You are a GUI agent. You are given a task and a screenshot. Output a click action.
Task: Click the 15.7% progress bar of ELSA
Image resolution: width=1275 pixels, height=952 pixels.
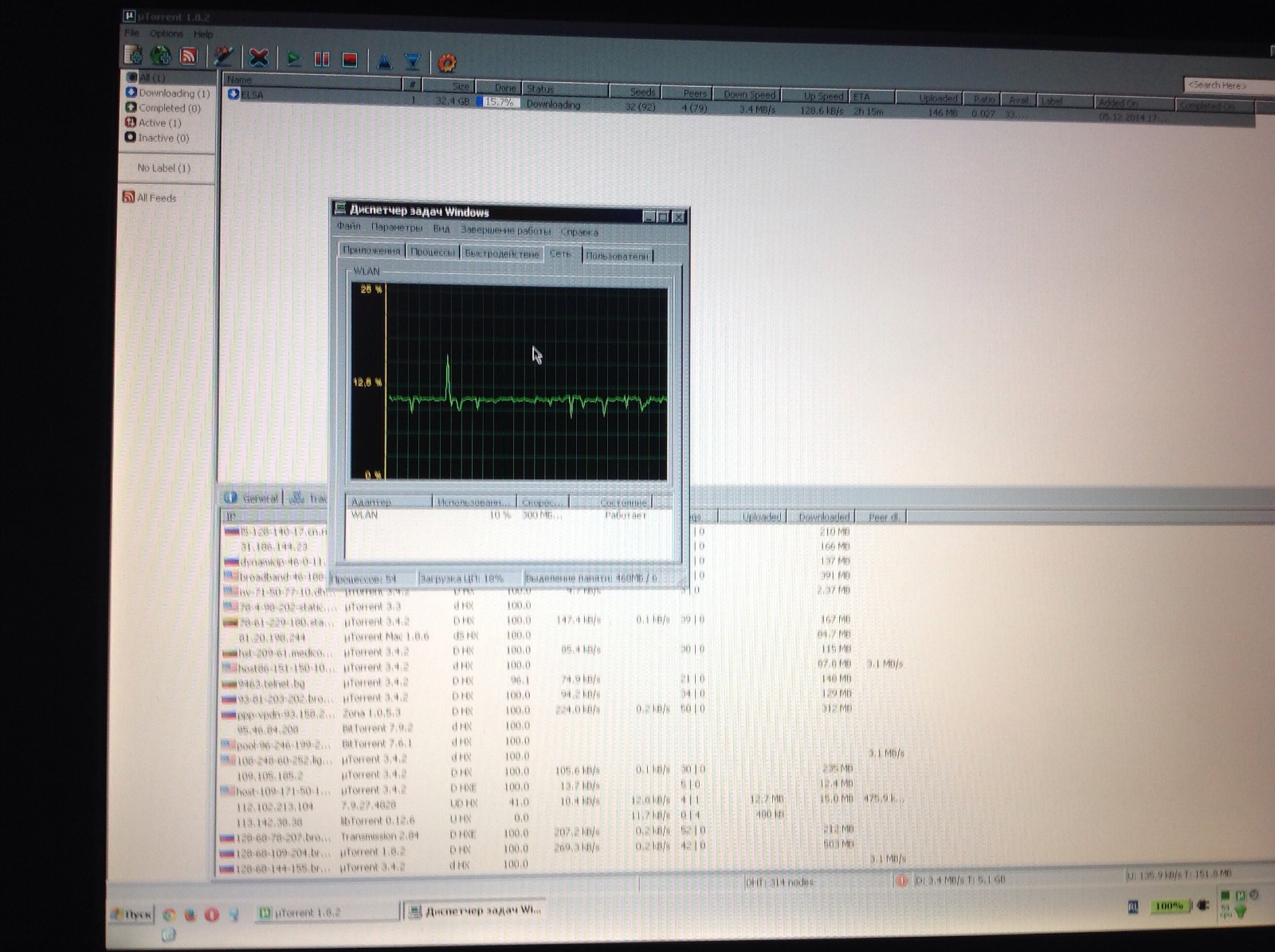[498, 102]
